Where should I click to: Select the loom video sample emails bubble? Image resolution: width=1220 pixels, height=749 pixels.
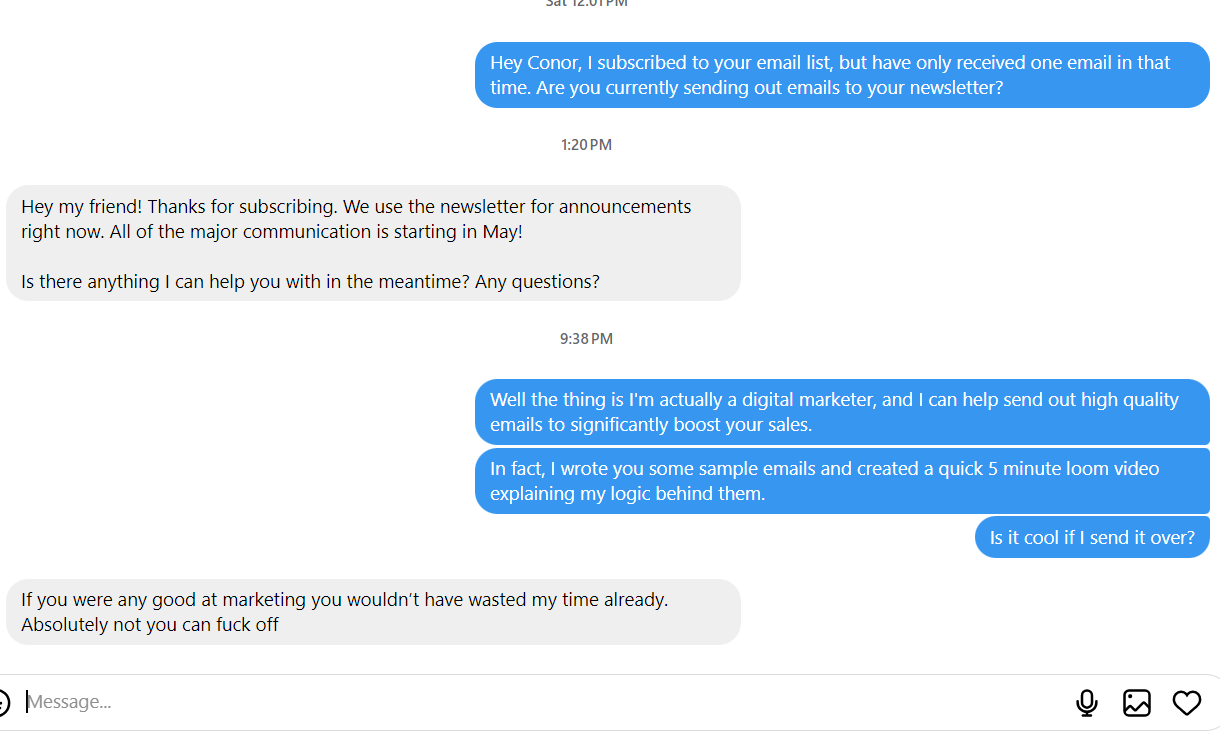841,481
